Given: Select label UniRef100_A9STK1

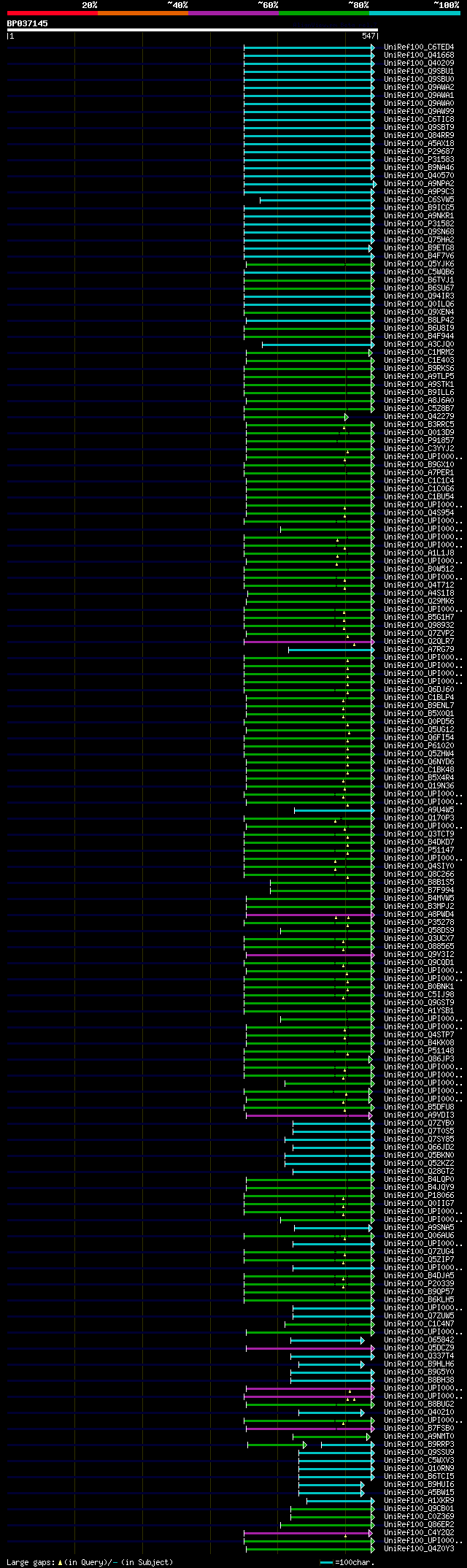Looking at the screenshot, I should coord(419,384).
